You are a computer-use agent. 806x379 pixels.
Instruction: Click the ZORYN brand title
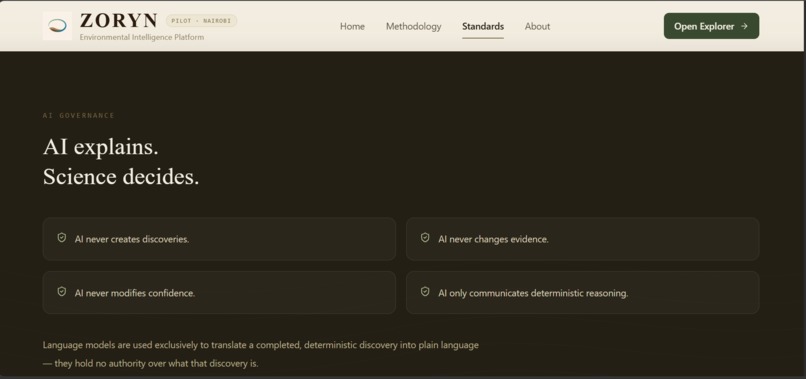point(119,21)
